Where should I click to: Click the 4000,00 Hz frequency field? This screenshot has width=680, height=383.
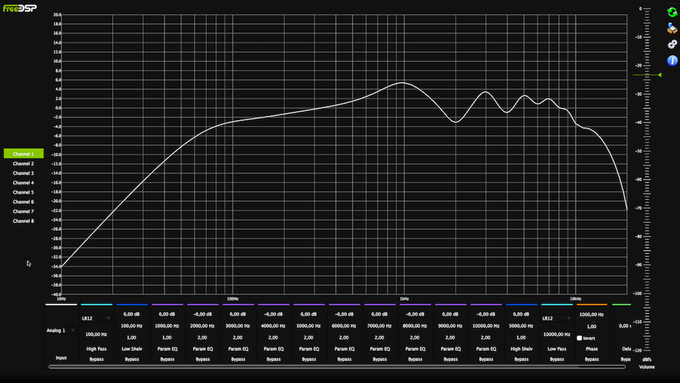(x=274, y=326)
